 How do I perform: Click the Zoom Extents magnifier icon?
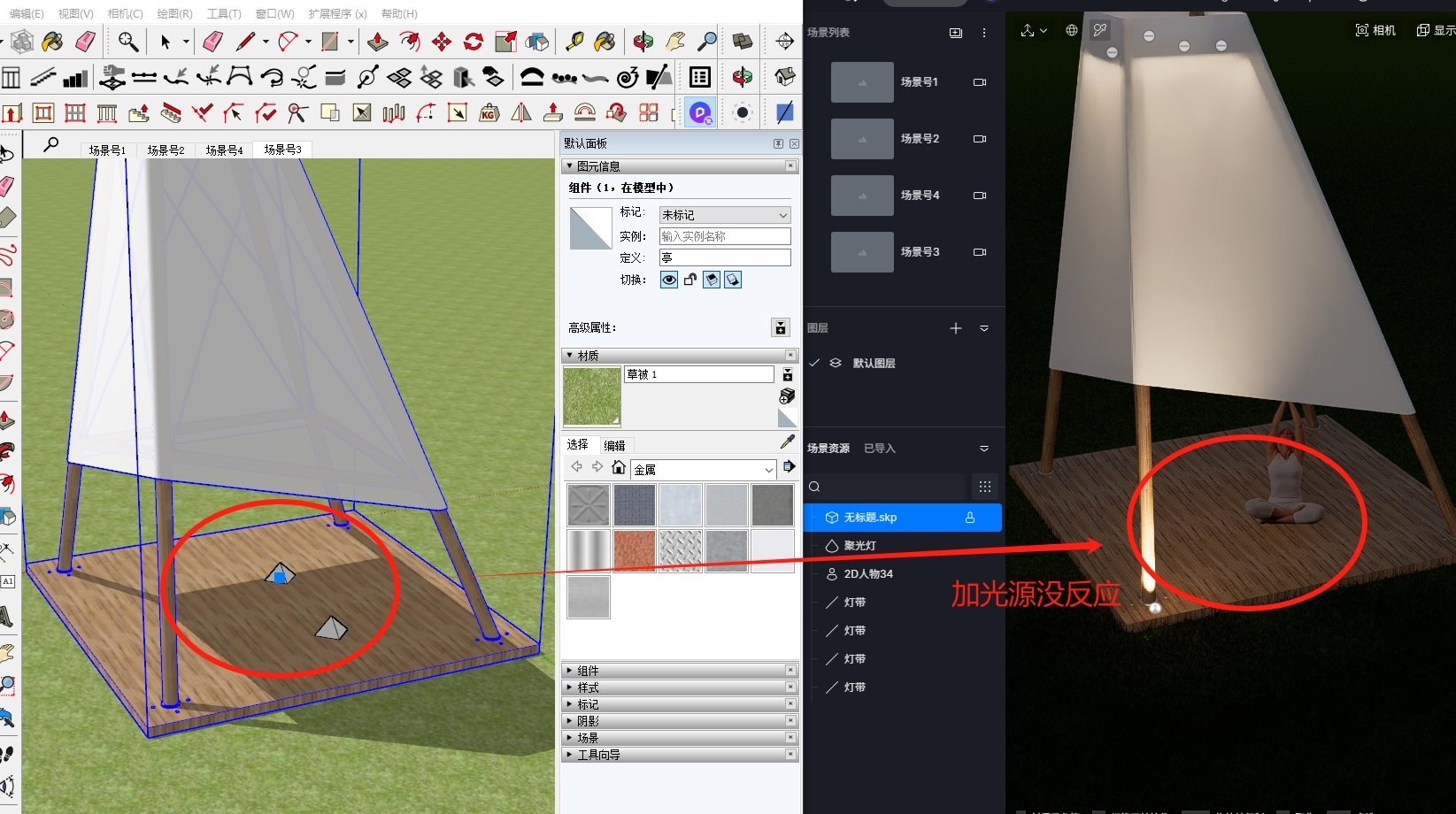point(707,42)
